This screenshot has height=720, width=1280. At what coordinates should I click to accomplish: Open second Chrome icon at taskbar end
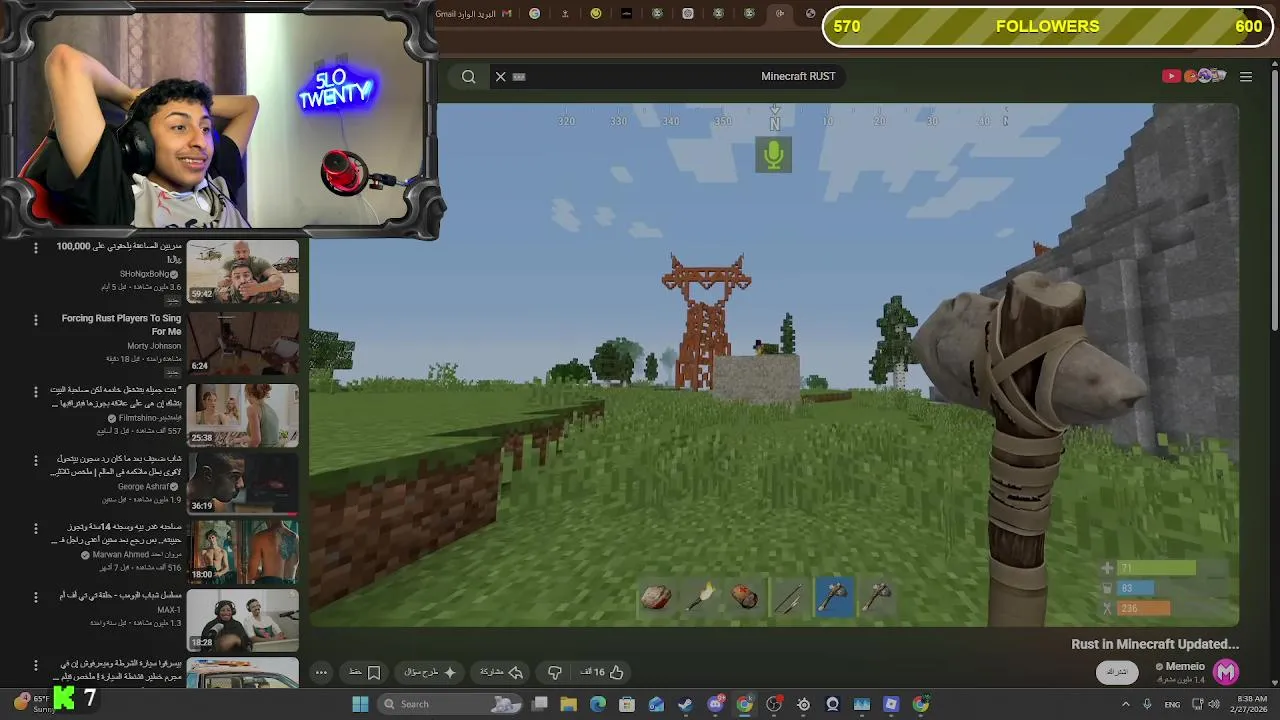pos(921,704)
